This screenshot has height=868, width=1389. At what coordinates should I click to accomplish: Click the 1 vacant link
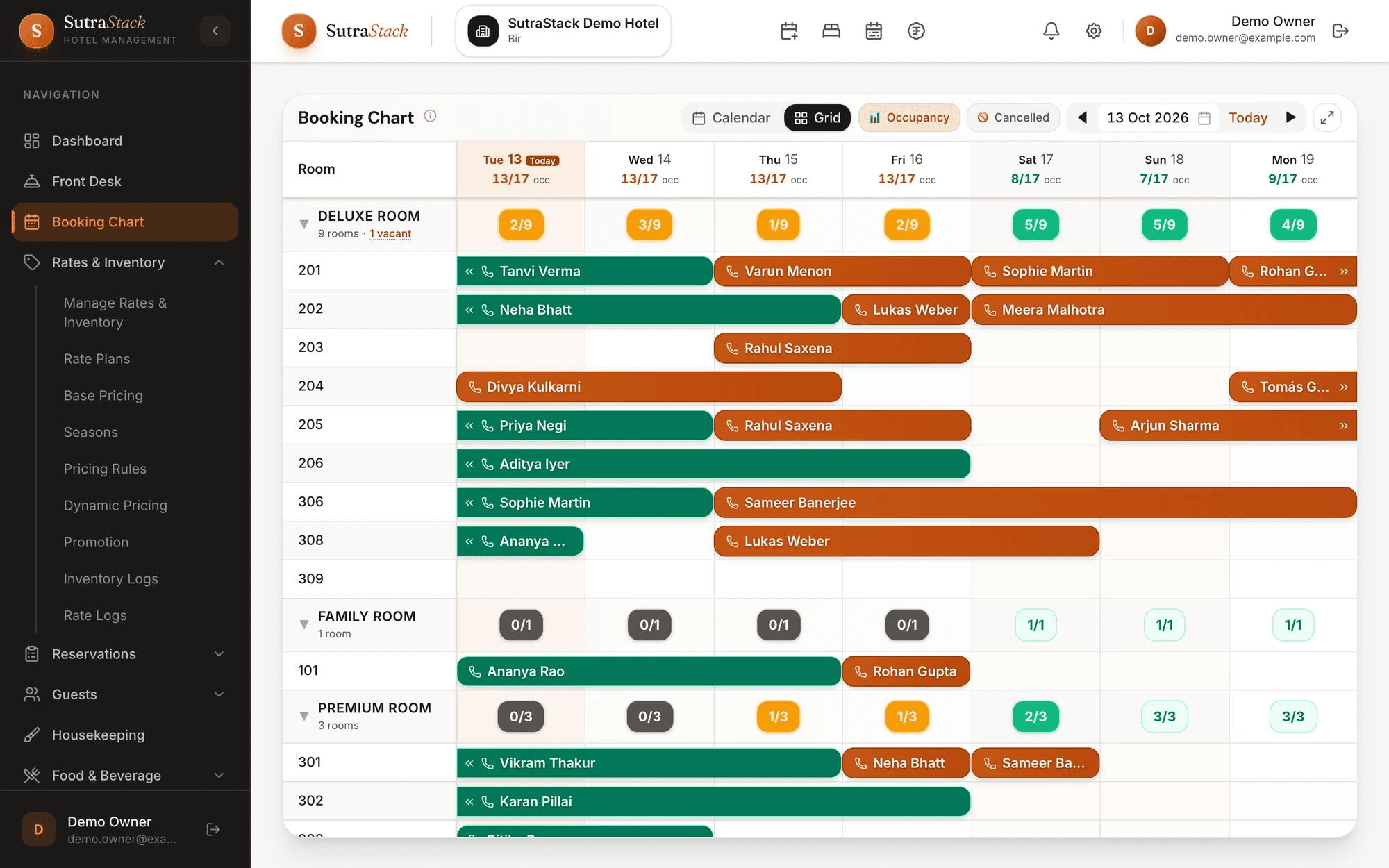tap(390, 234)
